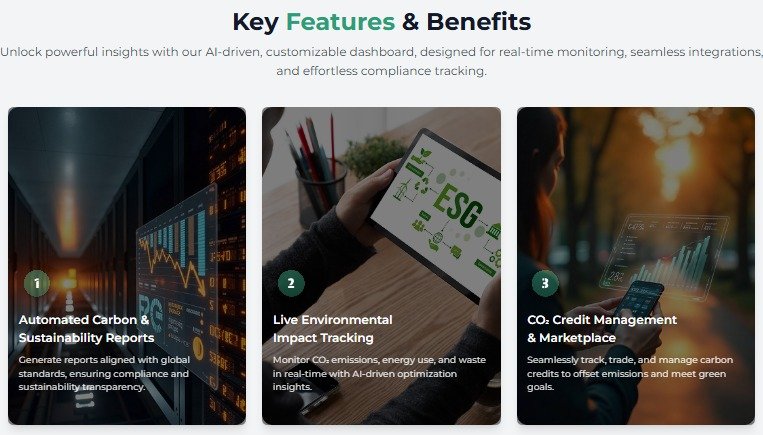Click the green ESG logo on tablet
The image size is (763, 435).
coord(457,207)
